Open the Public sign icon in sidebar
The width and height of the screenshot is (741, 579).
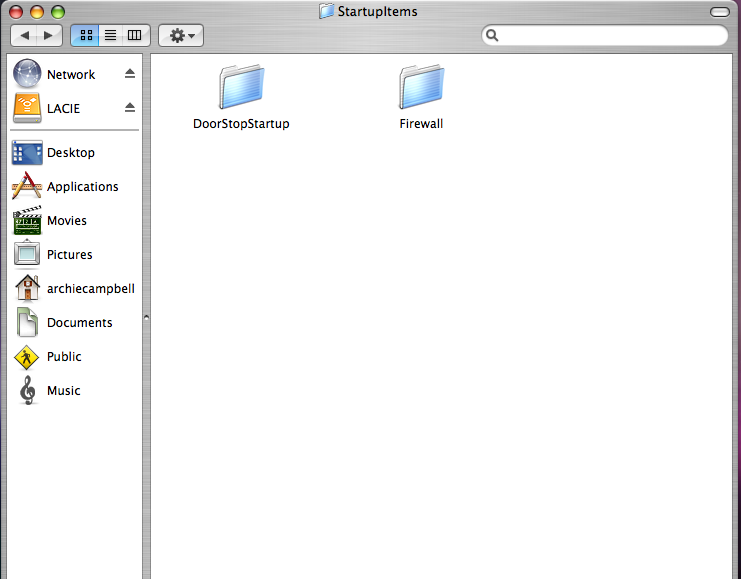coord(26,357)
